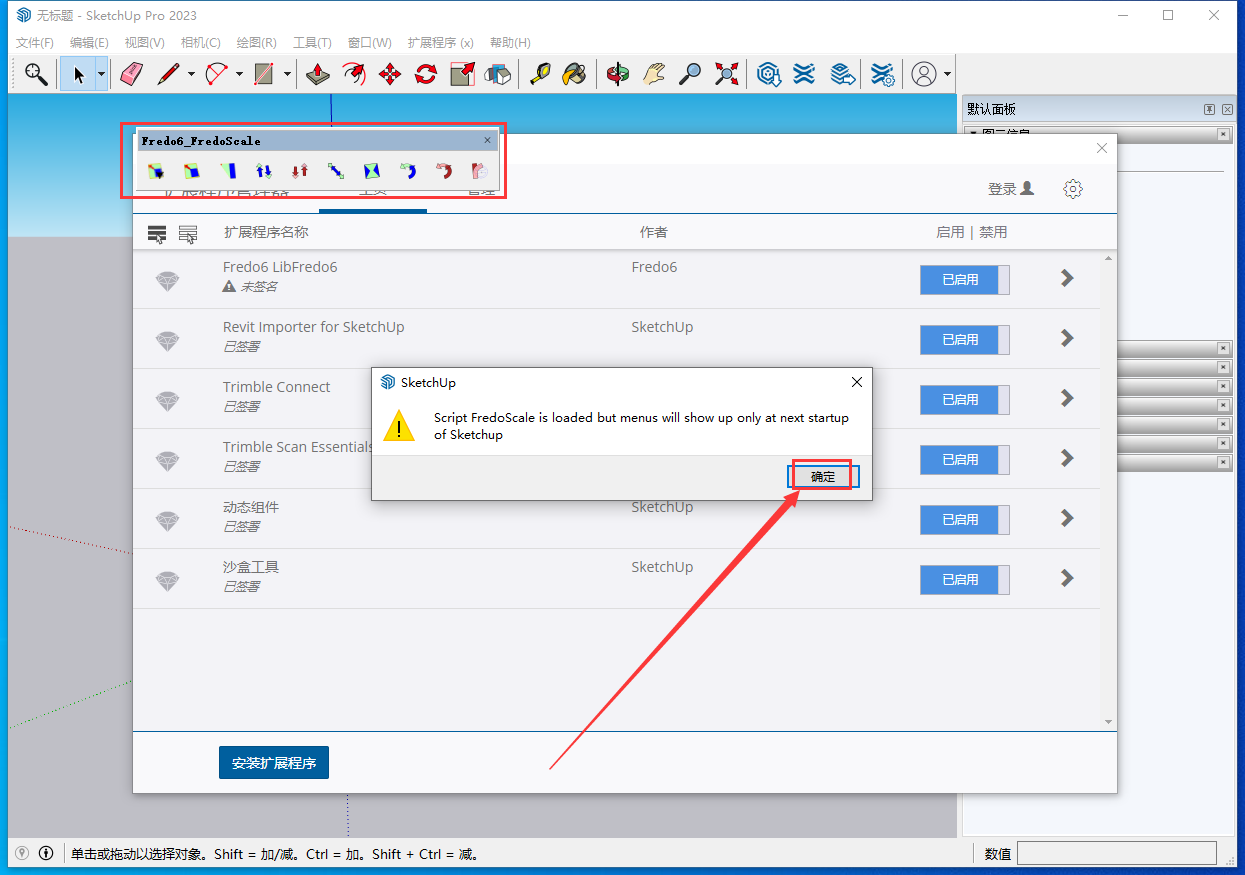Screen dimensions: 1245x875
Task: Open the account icon dropdown arrow
Action: pos(947,74)
